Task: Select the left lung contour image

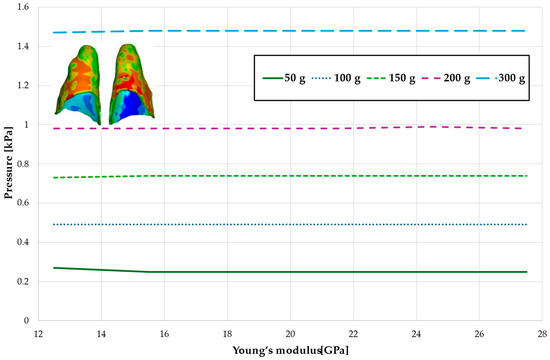Action: (78, 85)
